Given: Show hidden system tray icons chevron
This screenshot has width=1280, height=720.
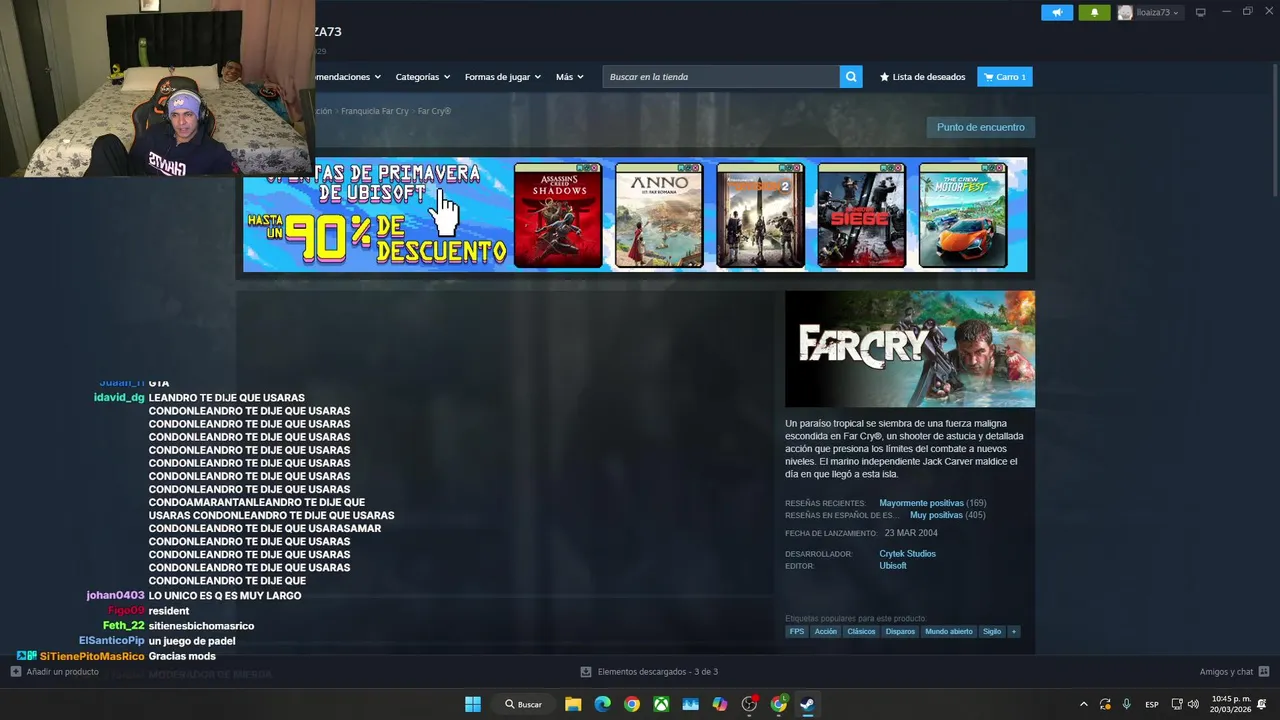Looking at the screenshot, I should 1083,704.
